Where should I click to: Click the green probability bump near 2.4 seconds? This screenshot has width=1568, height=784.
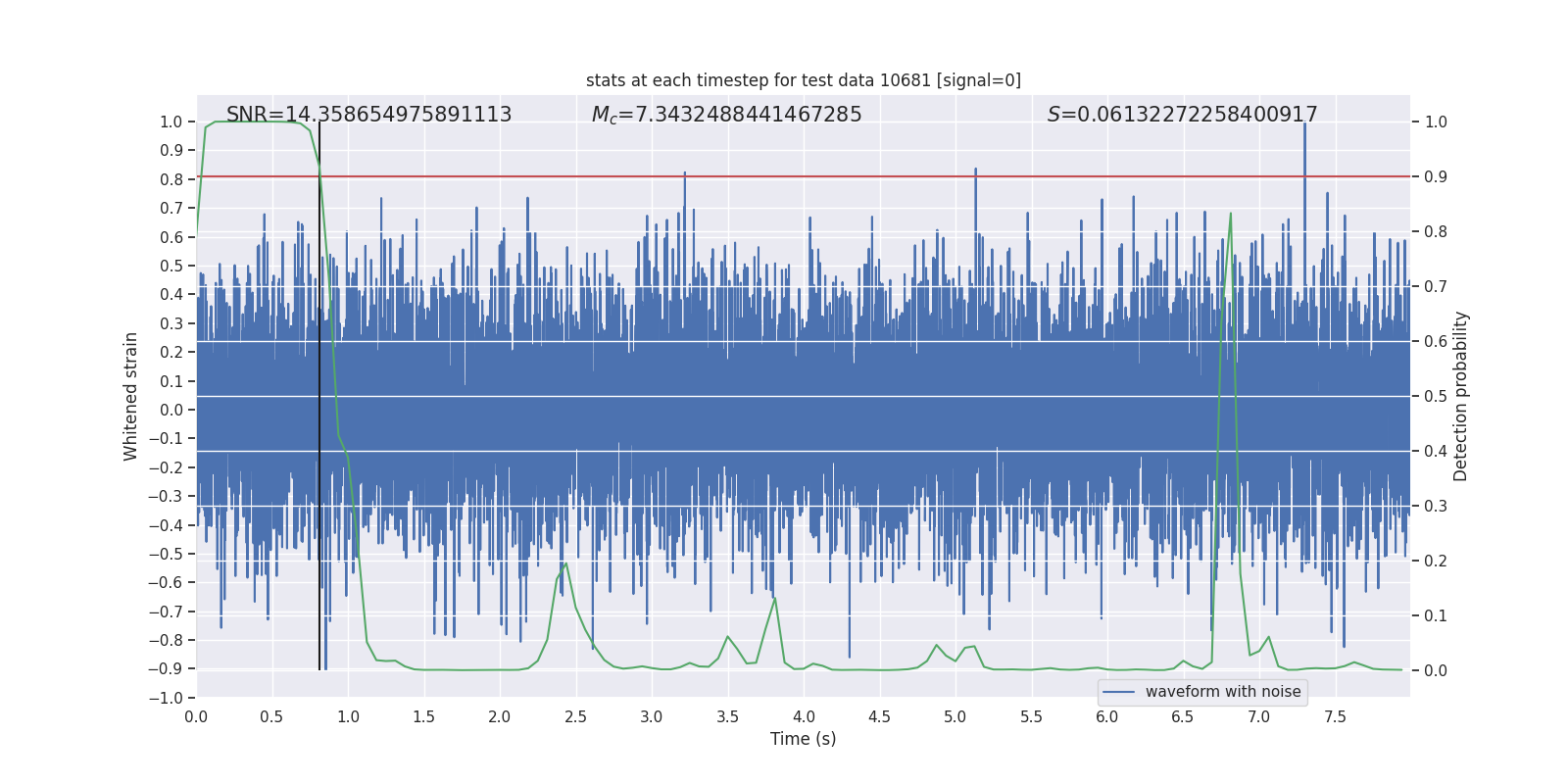tap(565, 564)
